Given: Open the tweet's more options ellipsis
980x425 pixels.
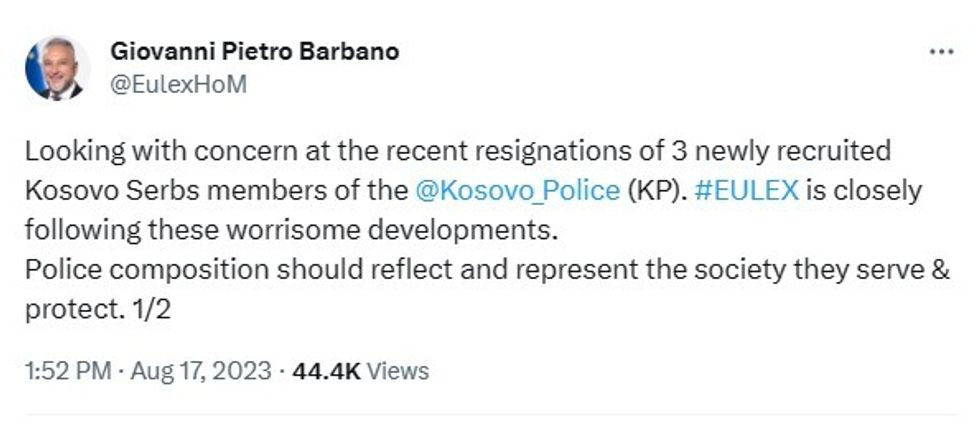Looking at the screenshot, I should click(941, 52).
